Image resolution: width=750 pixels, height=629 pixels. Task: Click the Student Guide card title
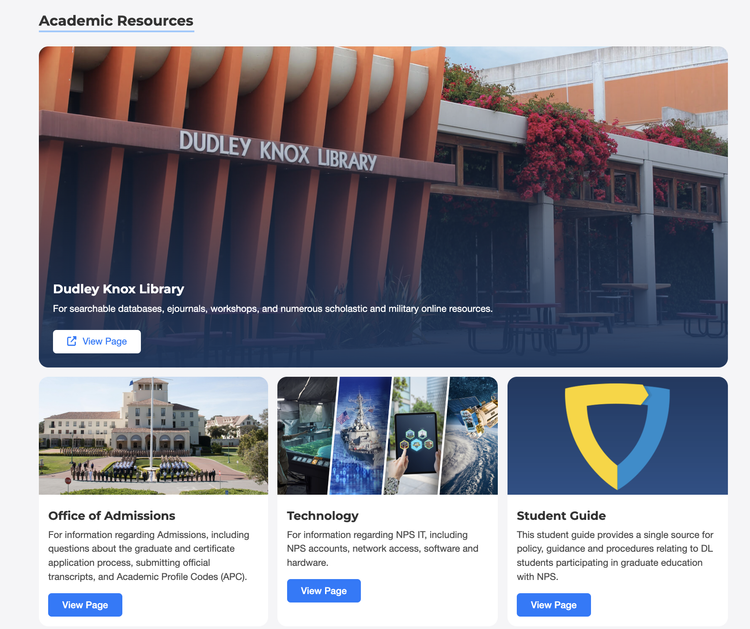click(561, 516)
